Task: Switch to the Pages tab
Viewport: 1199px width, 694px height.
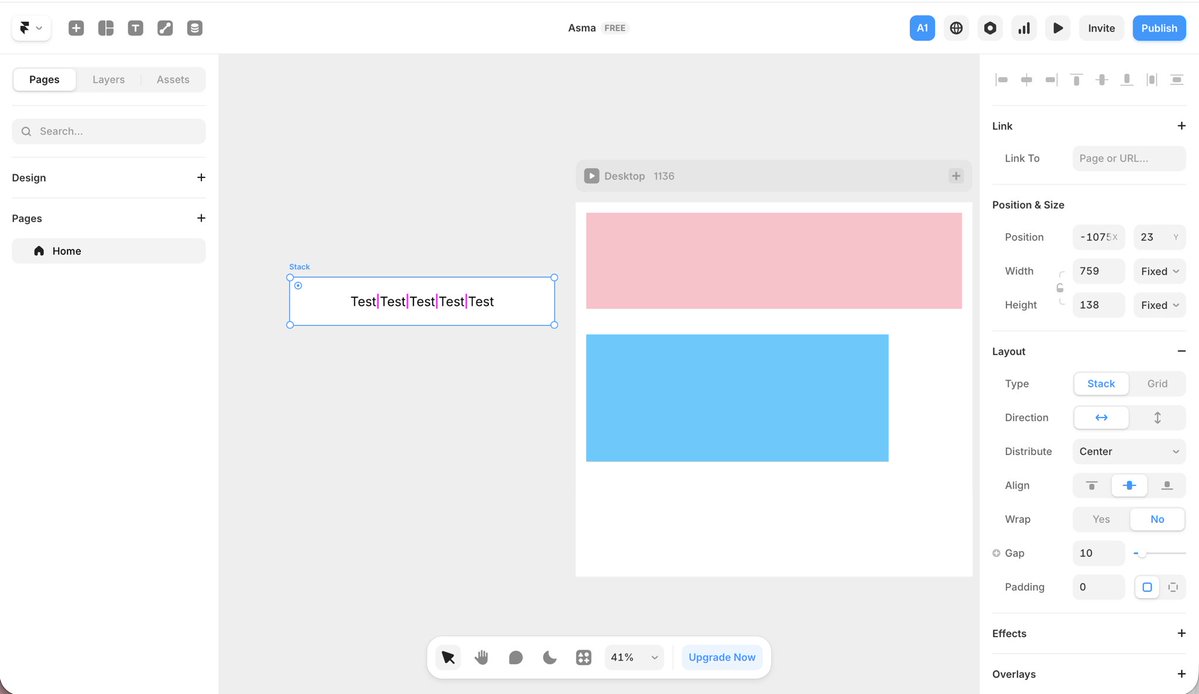Action: pos(44,79)
